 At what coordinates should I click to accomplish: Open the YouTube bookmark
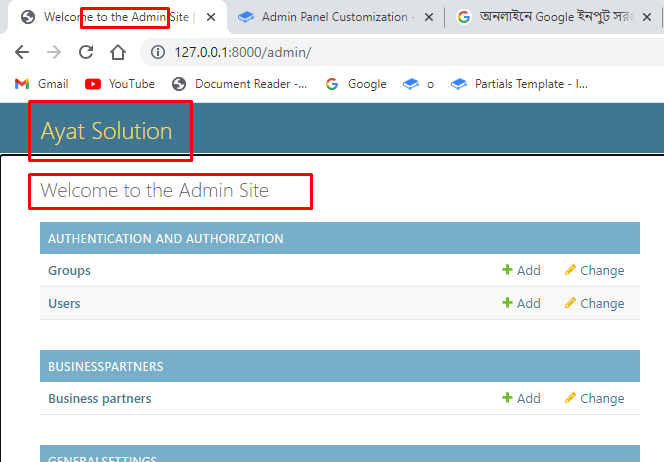coord(120,84)
